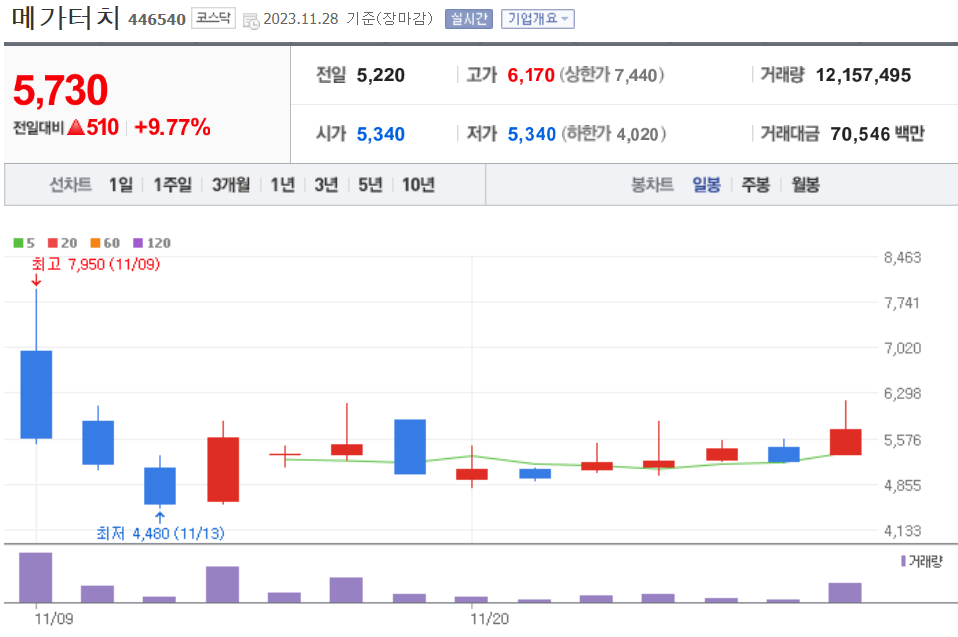Click the red up-triangle beside 510
The image size is (958, 637).
(76, 127)
